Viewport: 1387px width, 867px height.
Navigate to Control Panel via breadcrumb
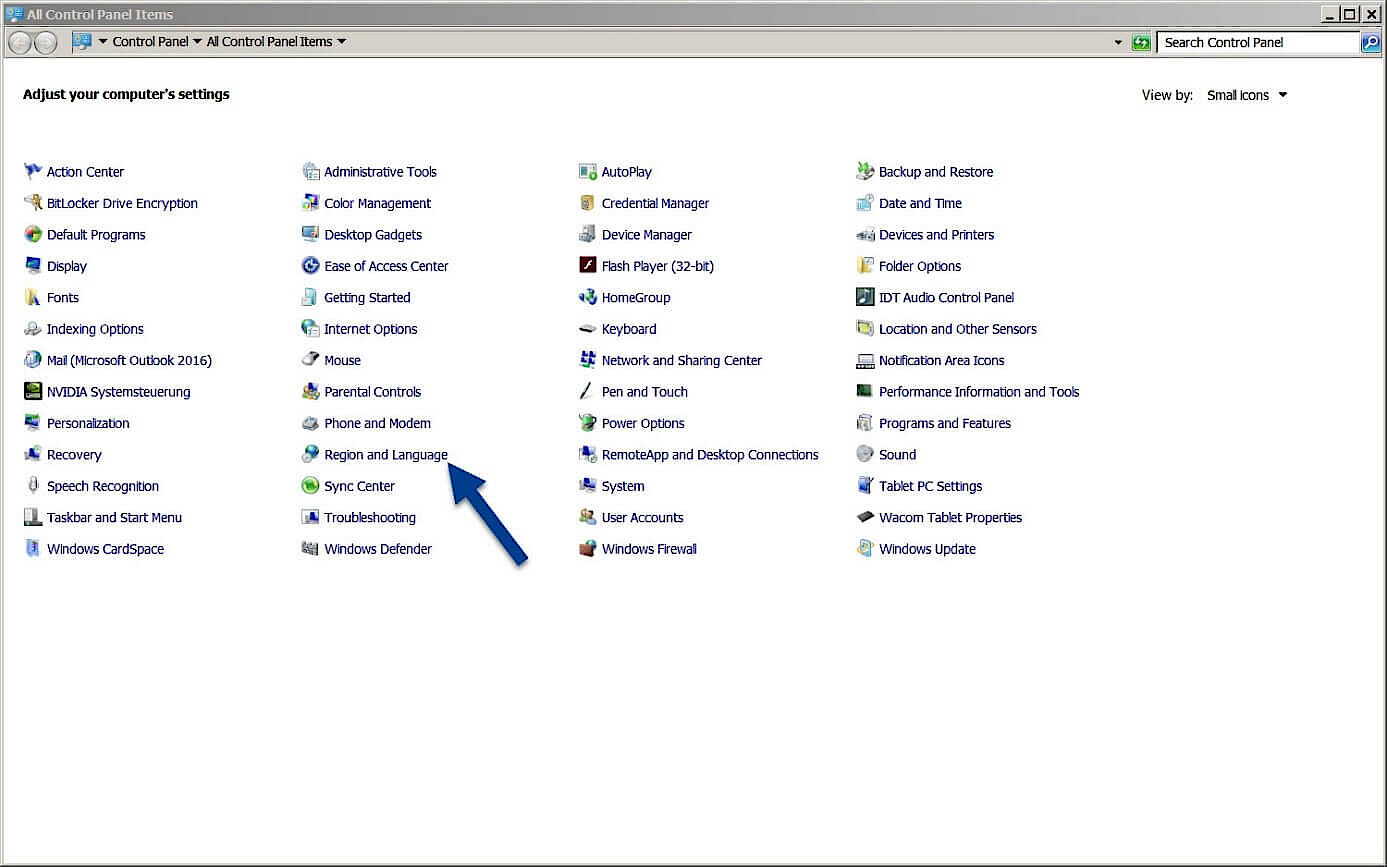click(148, 41)
